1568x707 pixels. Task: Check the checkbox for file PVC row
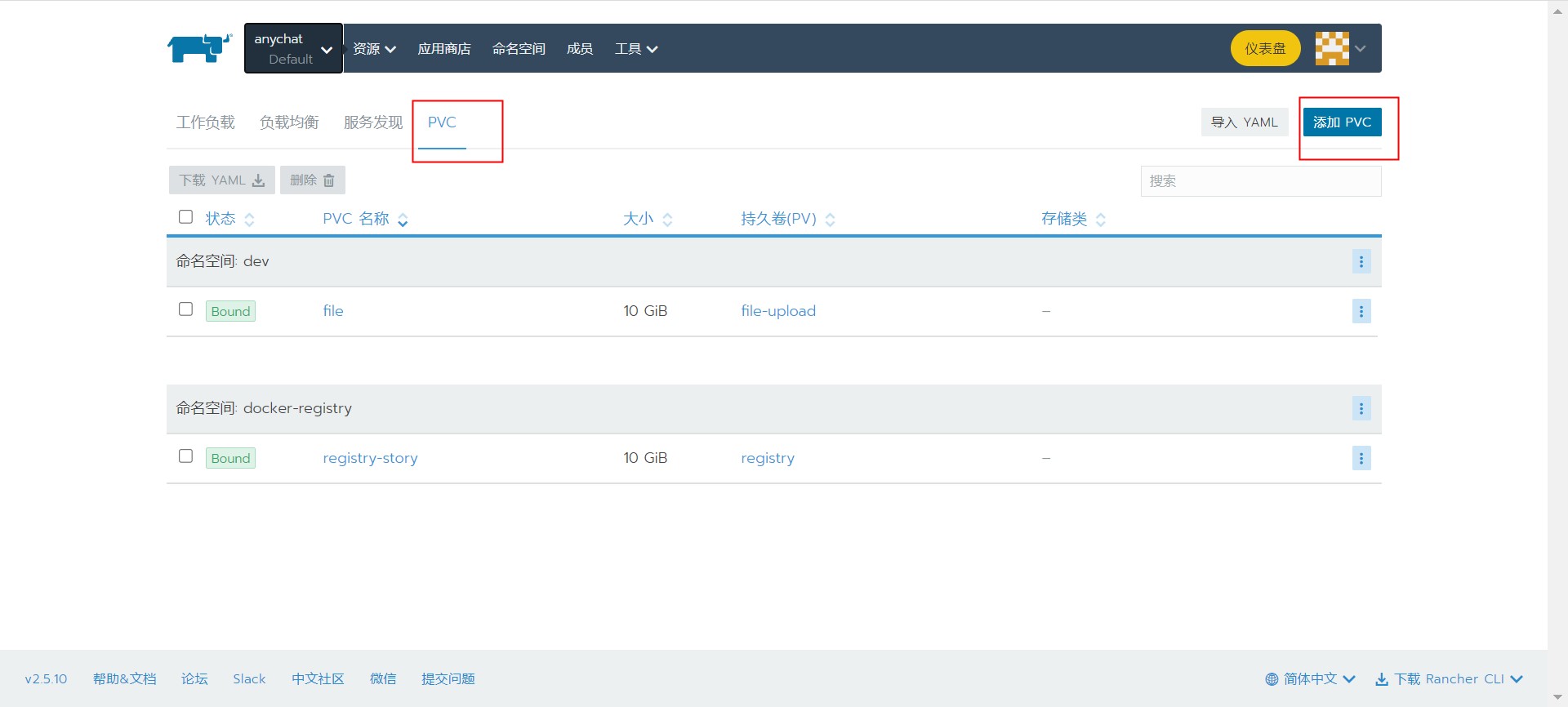coord(185,309)
